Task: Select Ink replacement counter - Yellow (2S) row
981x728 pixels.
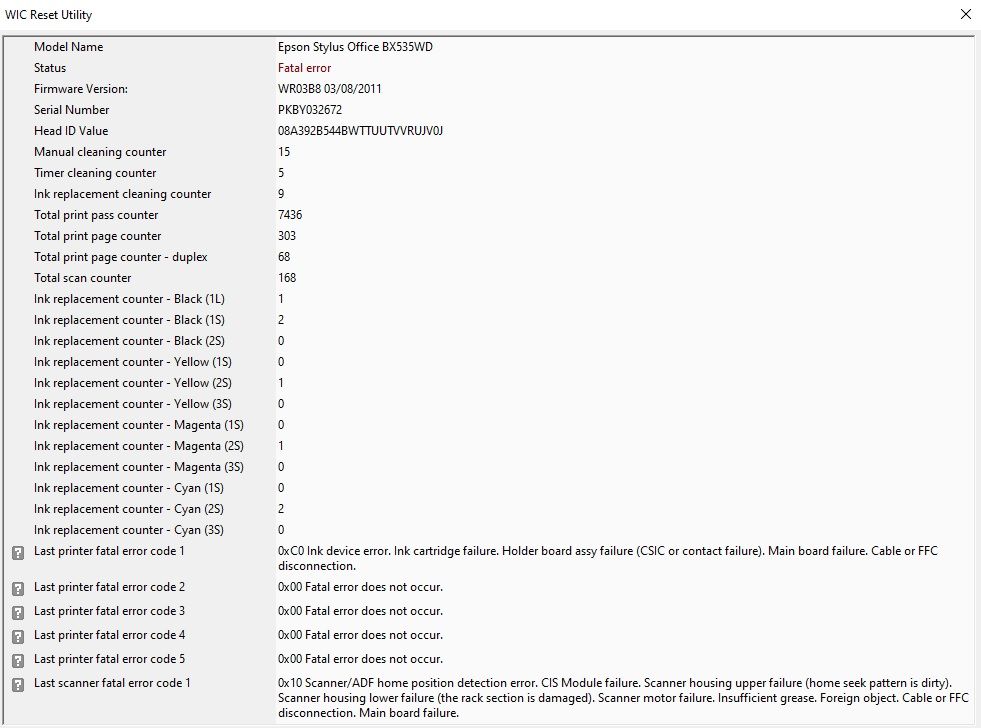Action: (x=488, y=383)
